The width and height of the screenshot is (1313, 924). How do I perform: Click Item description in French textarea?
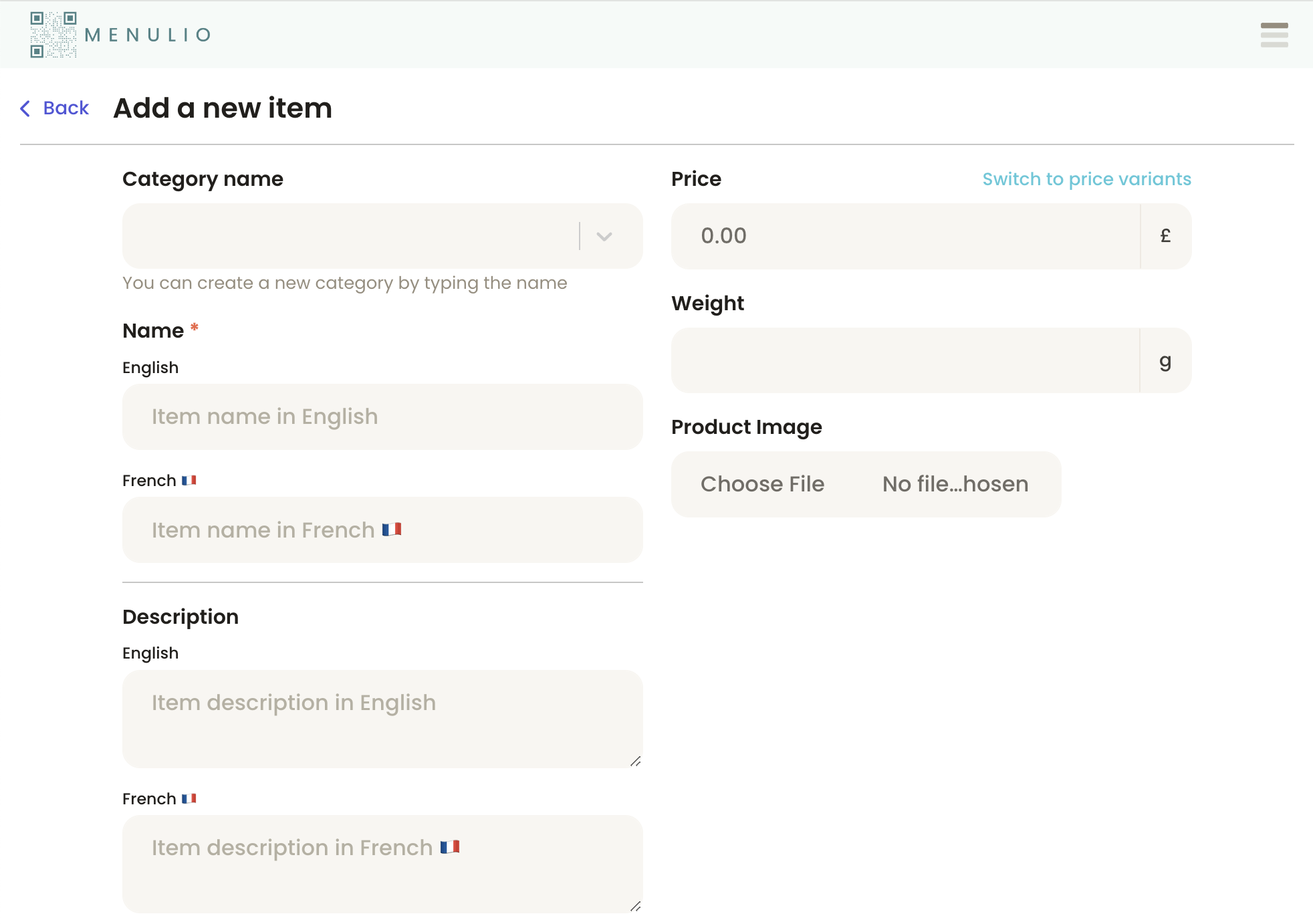[x=382, y=864]
